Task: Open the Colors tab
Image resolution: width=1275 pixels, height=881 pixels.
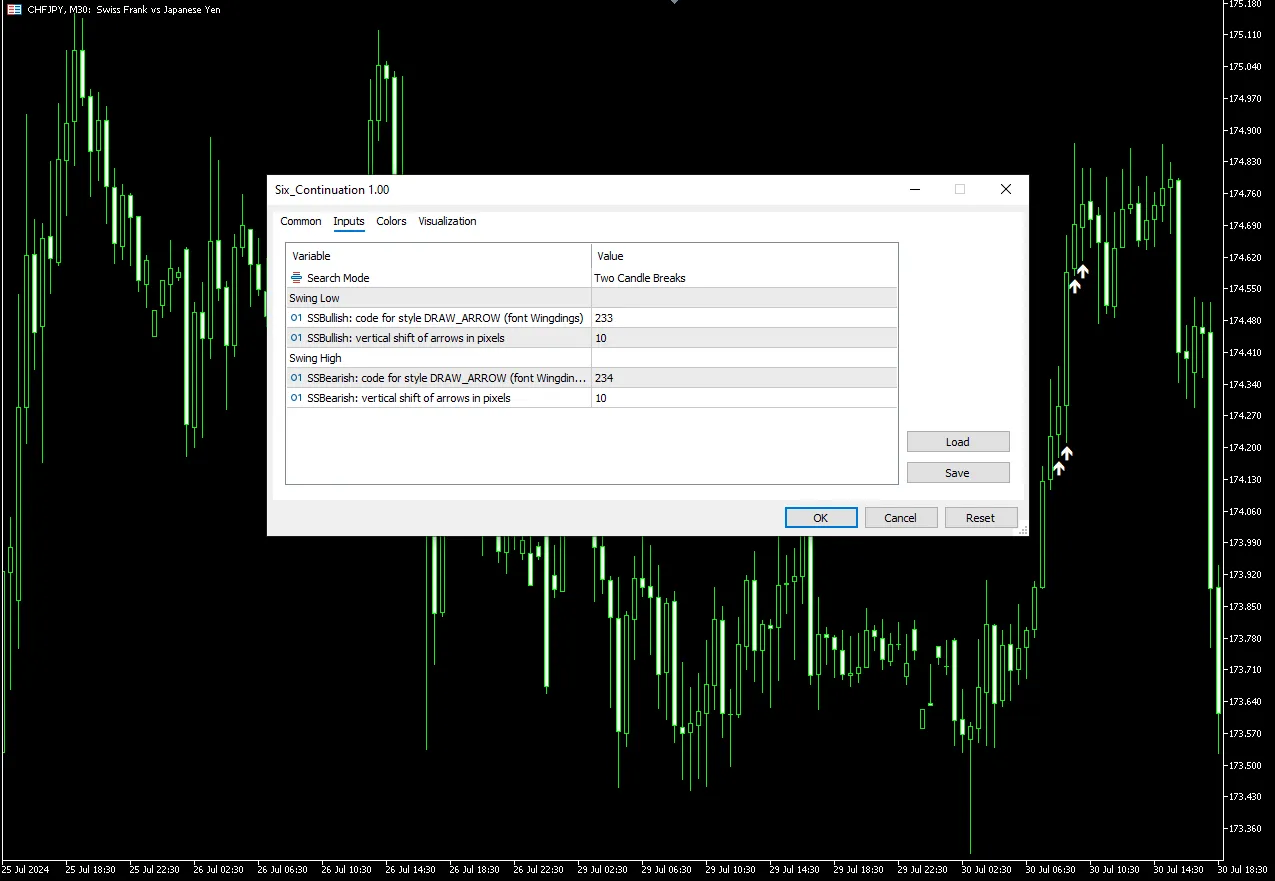Action: coord(391,221)
